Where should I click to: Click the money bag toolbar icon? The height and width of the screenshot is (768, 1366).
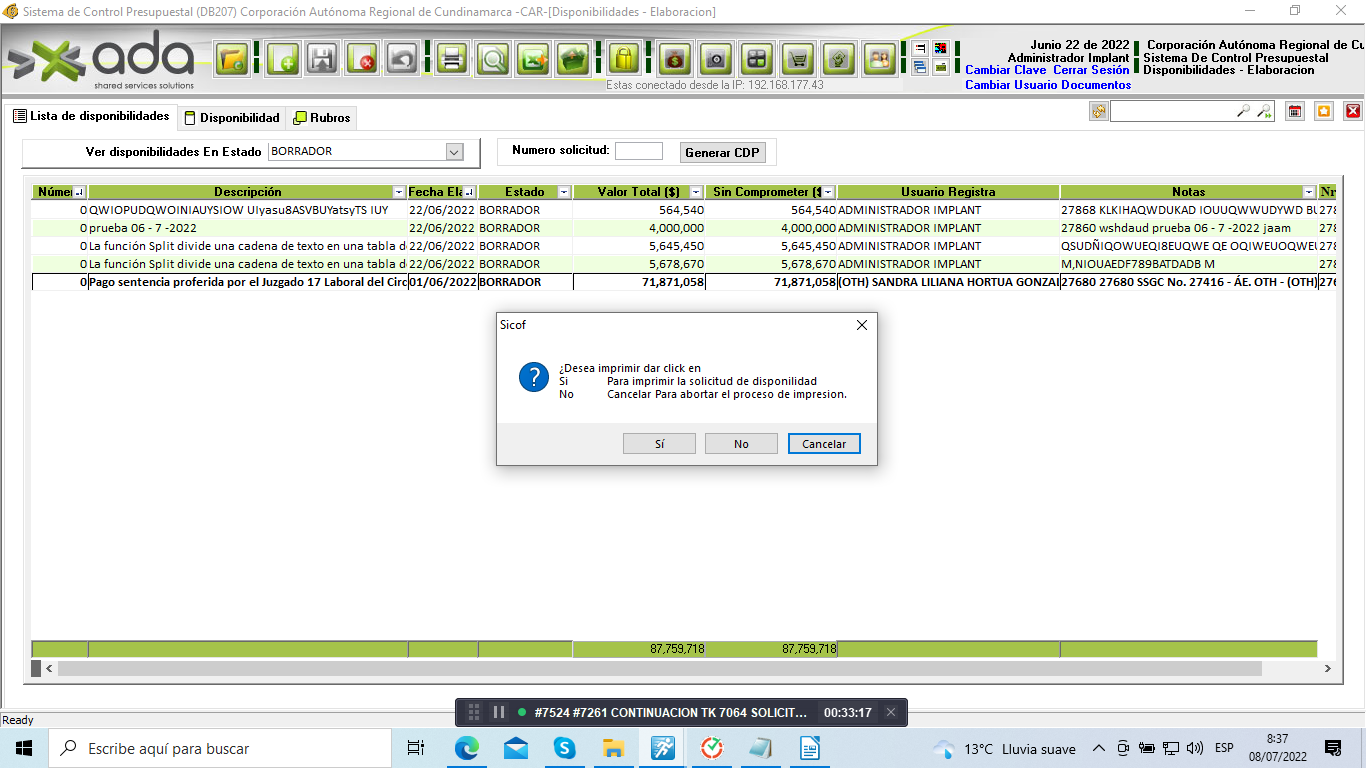675,60
